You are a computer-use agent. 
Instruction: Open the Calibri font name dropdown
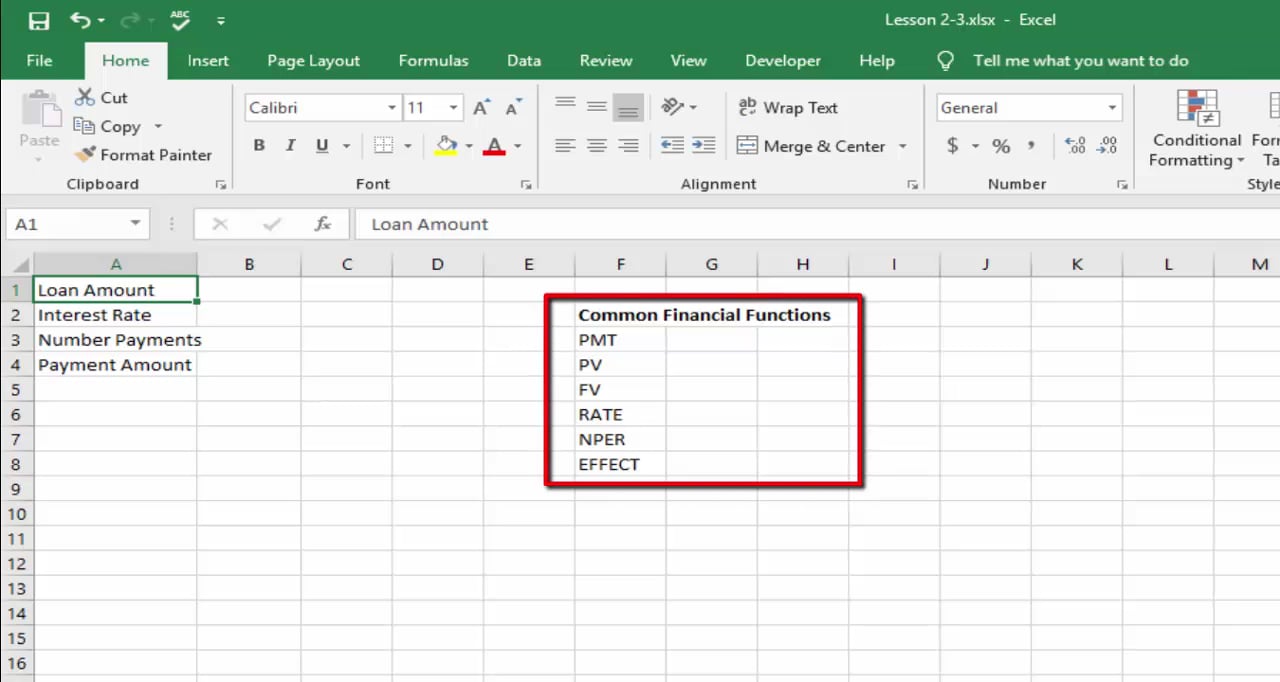click(x=392, y=108)
